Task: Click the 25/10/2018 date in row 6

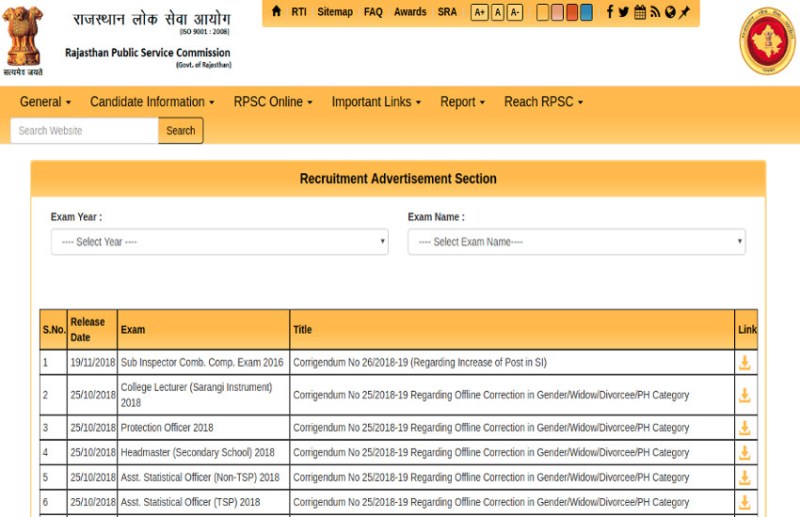Action: [x=92, y=502]
